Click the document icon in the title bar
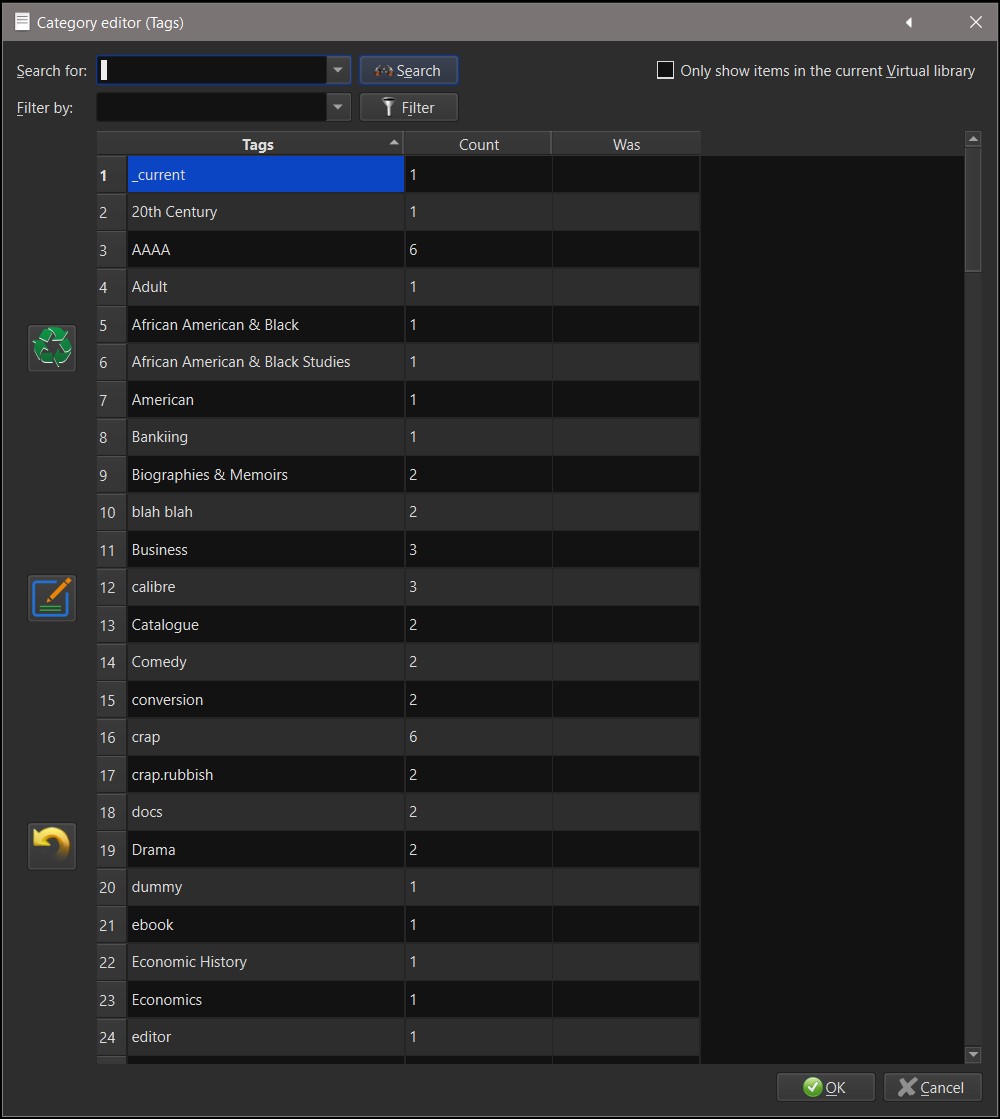1000x1119 pixels. pos(22,22)
